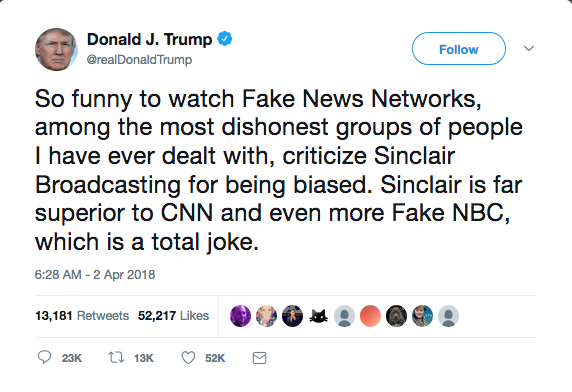Click the Follow button
572x392 pixels.
[459, 48]
